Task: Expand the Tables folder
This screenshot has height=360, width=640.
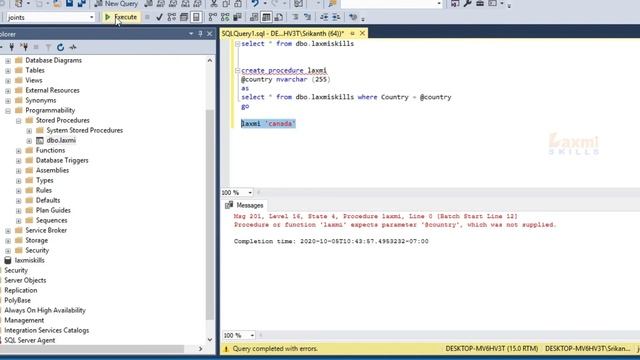Action: 8,71
